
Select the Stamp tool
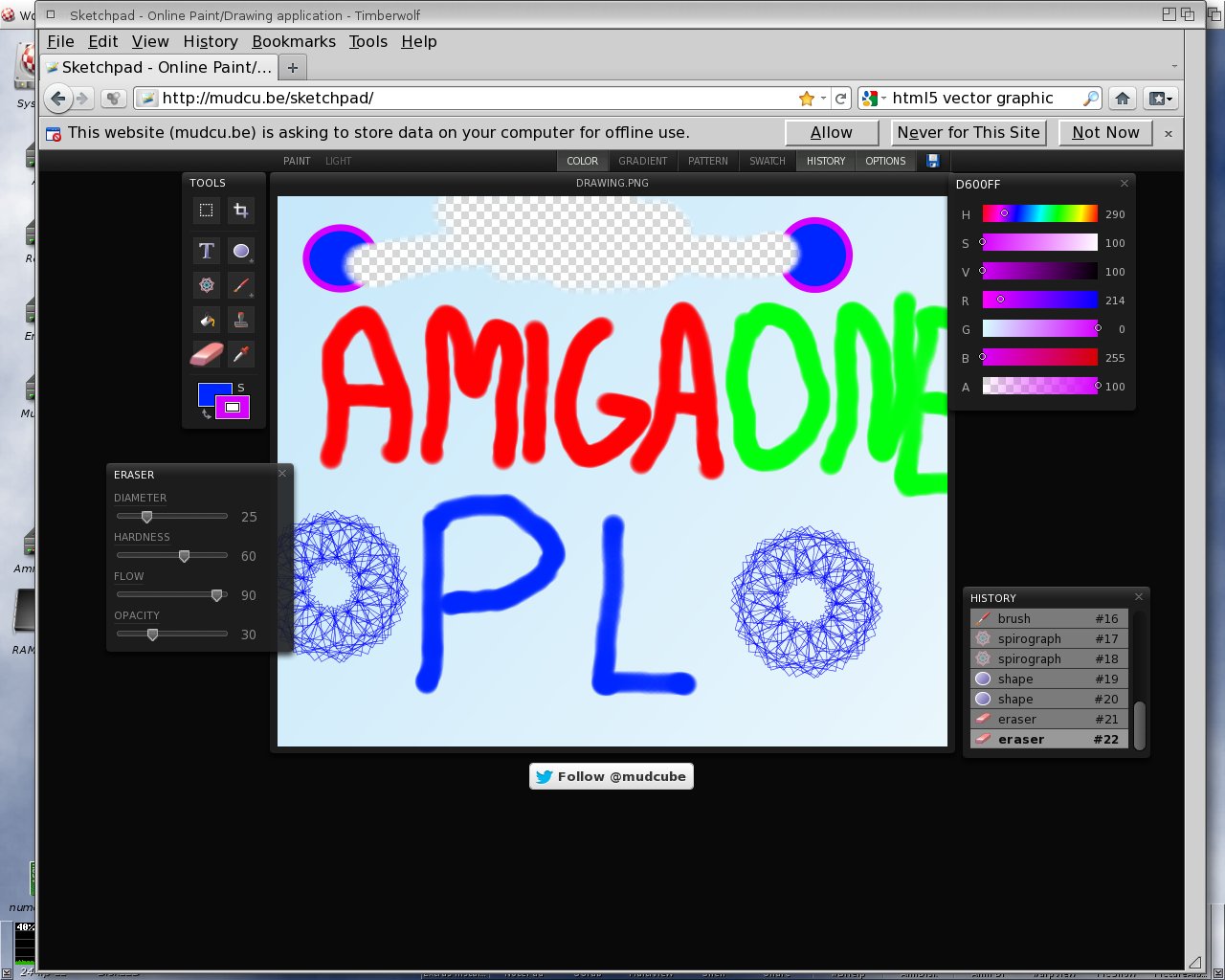point(241,320)
